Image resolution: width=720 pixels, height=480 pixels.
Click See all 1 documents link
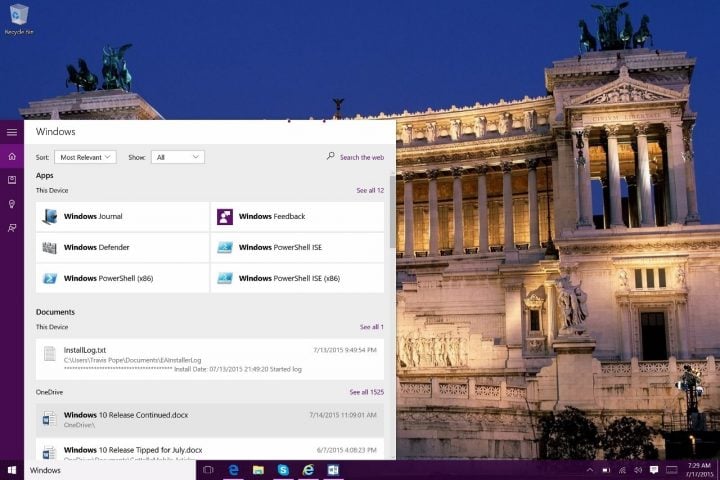[371, 327]
